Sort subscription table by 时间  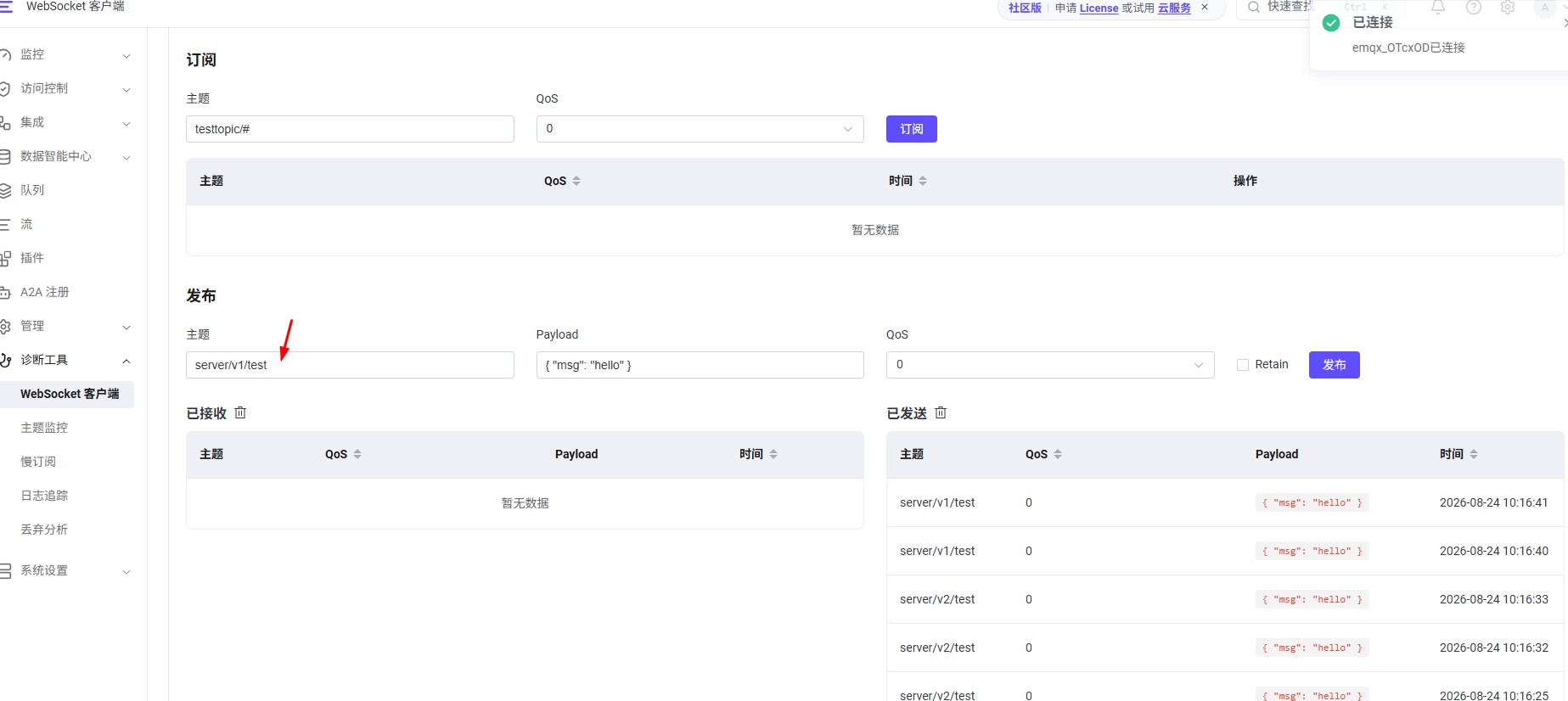(923, 181)
